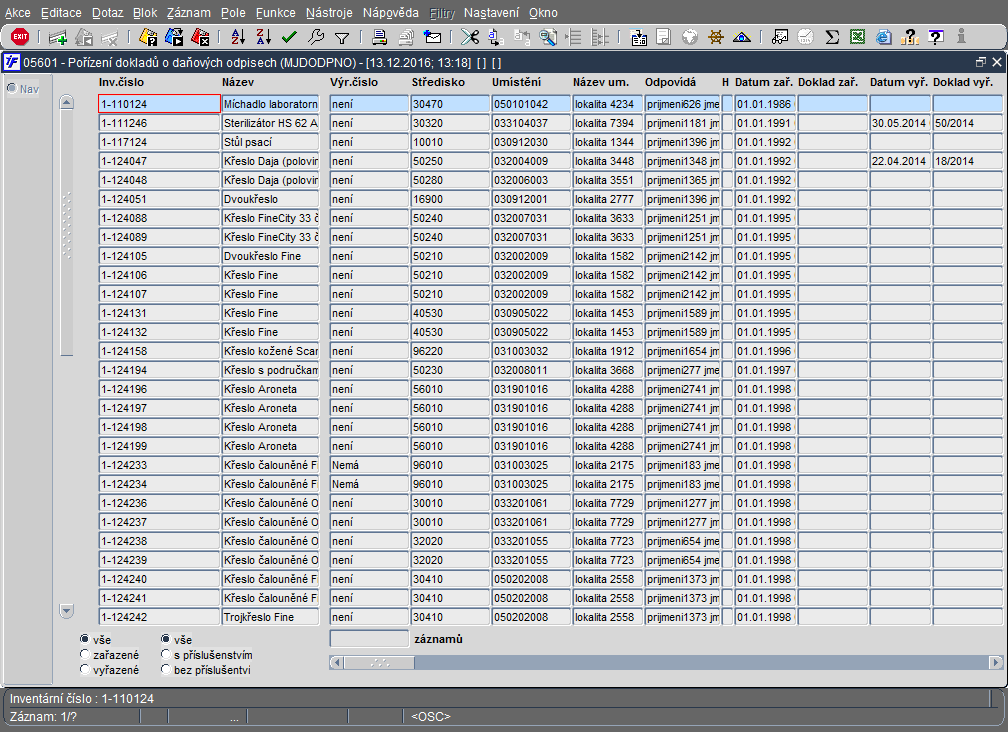
Task: Sort descending with the Z-A icon
Action: [x=263, y=38]
